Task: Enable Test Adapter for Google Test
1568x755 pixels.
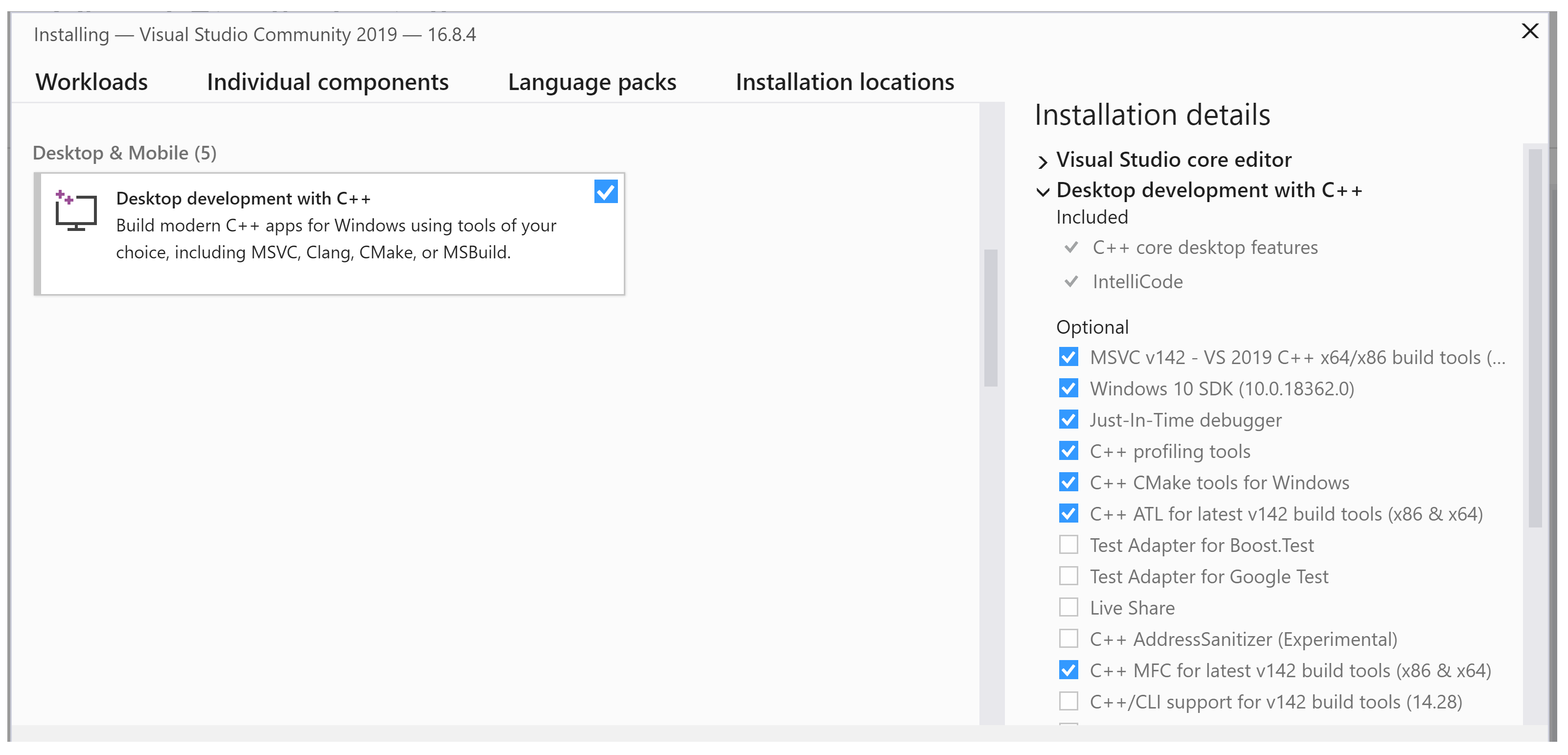Action: pos(1068,576)
